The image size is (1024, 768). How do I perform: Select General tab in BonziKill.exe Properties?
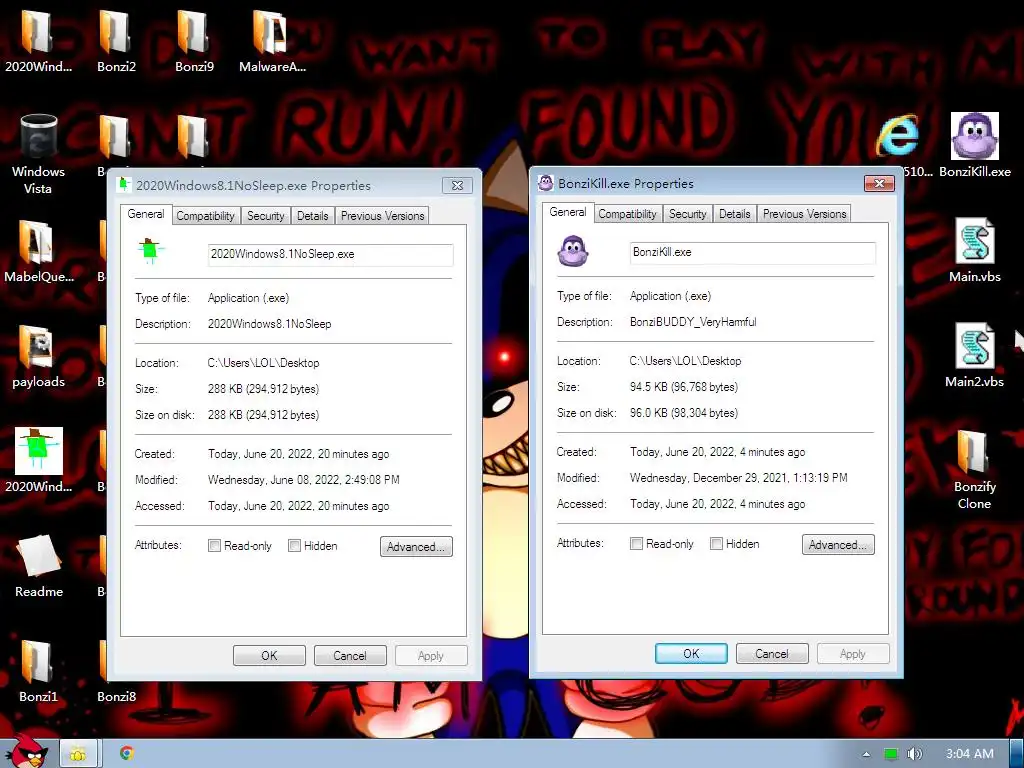coord(568,212)
